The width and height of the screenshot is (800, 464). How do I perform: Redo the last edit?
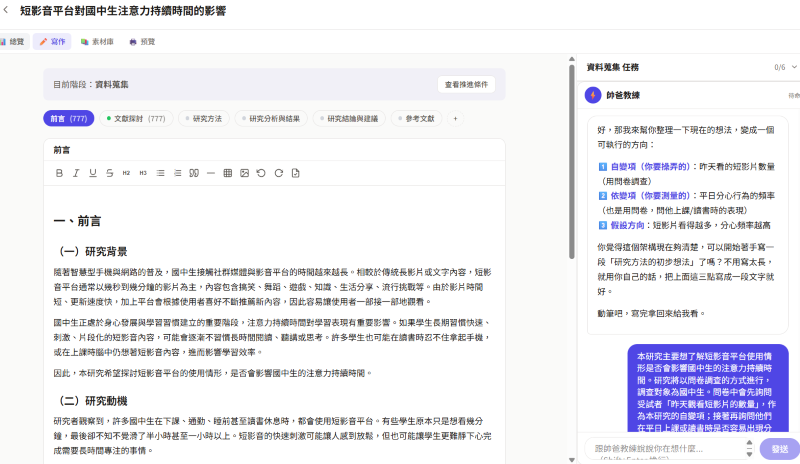click(x=279, y=173)
